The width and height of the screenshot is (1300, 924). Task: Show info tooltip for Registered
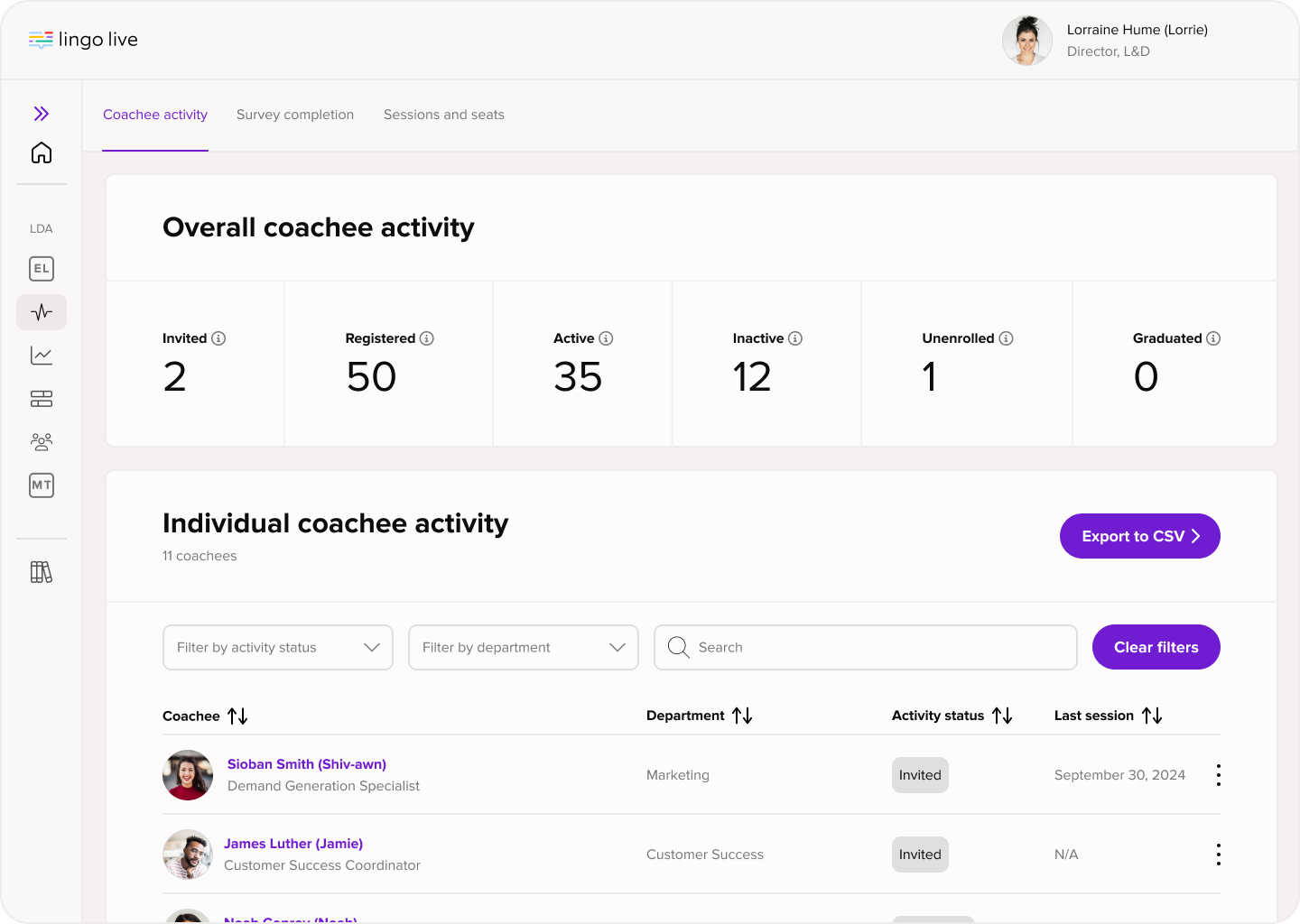pyautogui.click(x=427, y=338)
